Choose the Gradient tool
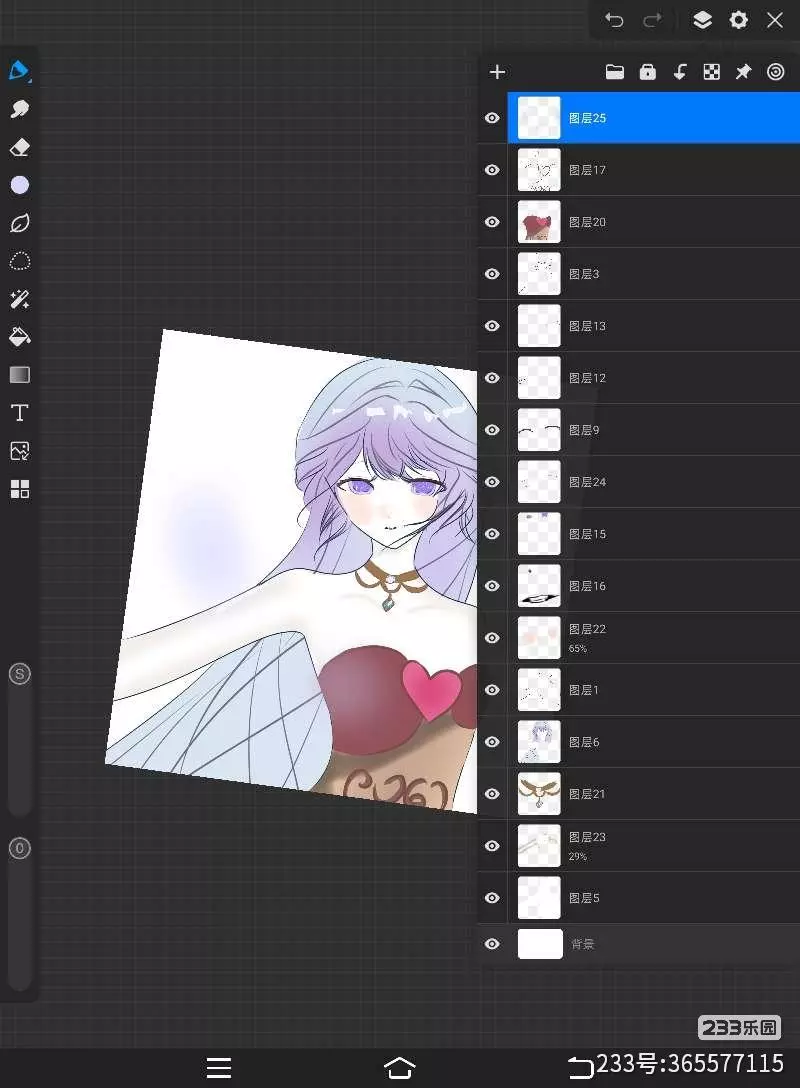The image size is (800, 1088). (19, 375)
